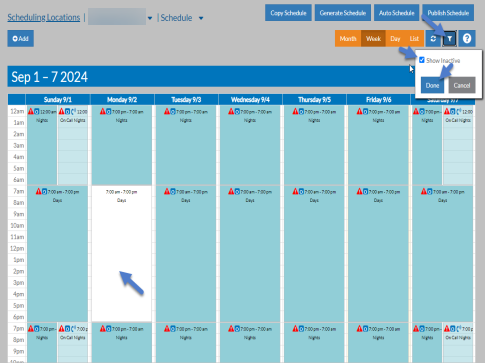The image size is (485, 363).
Task: Click warning triangle on Friday 7pm Nights shift
Action: [359, 329]
